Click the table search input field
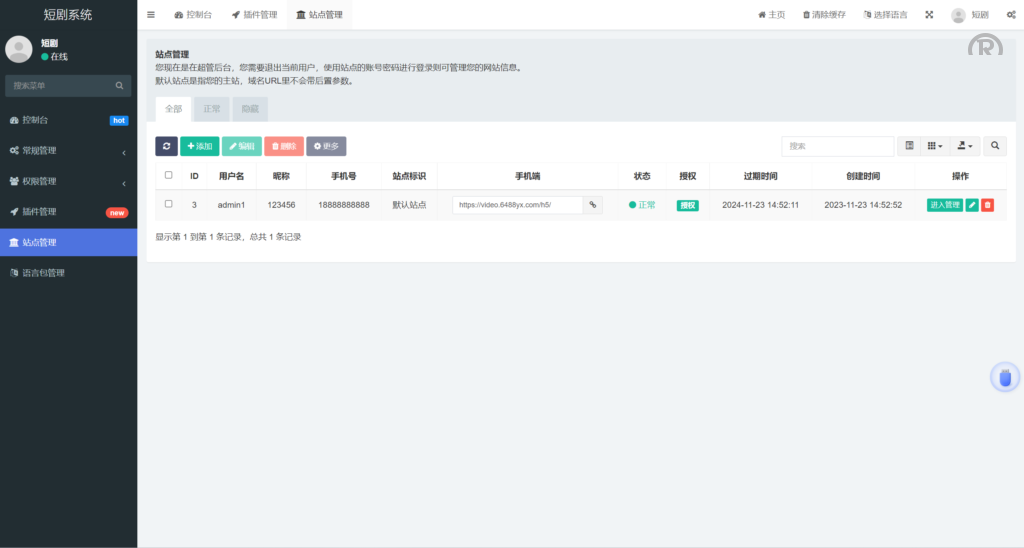The width and height of the screenshot is (1024, 548). tap(837, 146)
